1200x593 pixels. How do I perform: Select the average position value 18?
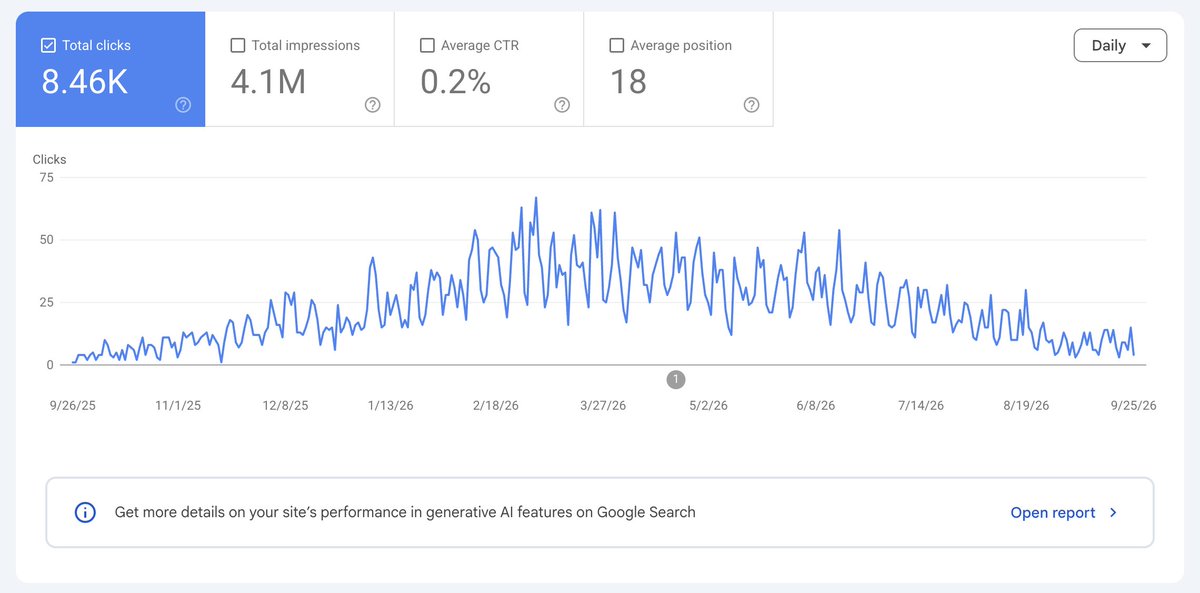tap(628, 82)
